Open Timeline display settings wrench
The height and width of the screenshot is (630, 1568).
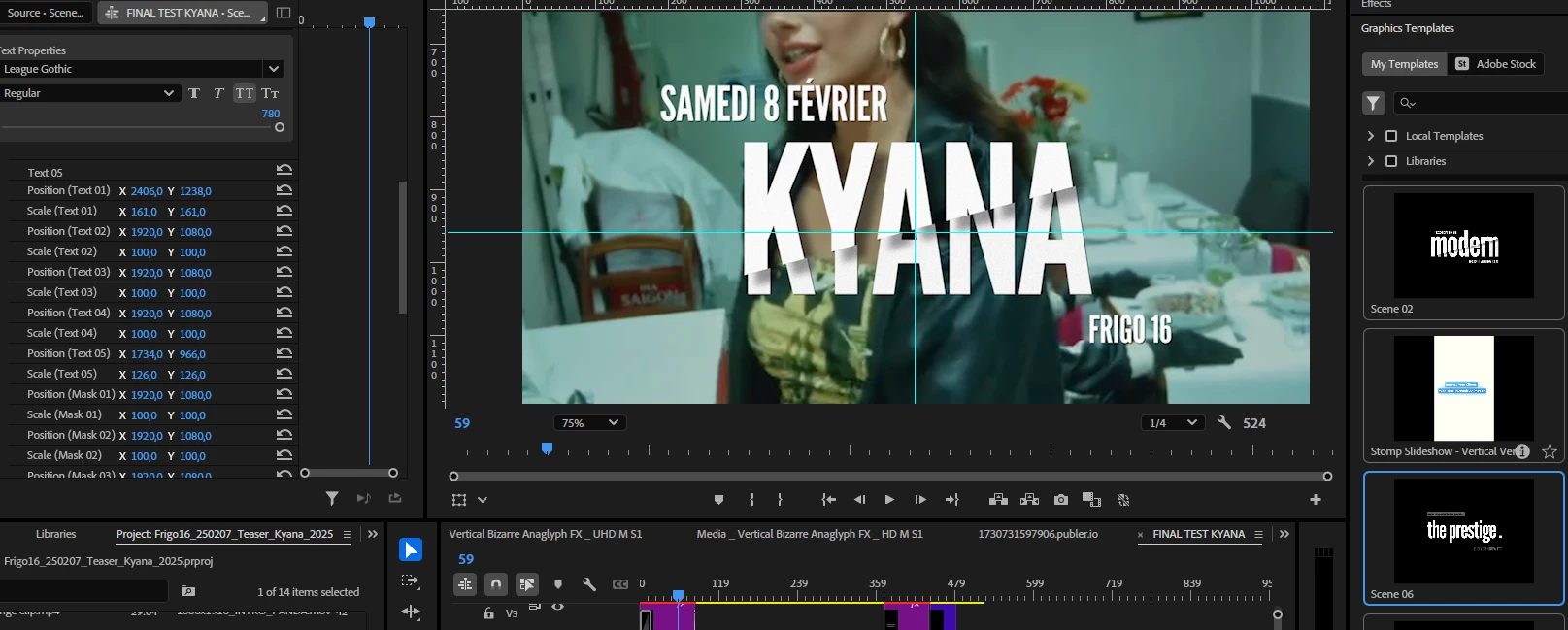pos(589,584)
